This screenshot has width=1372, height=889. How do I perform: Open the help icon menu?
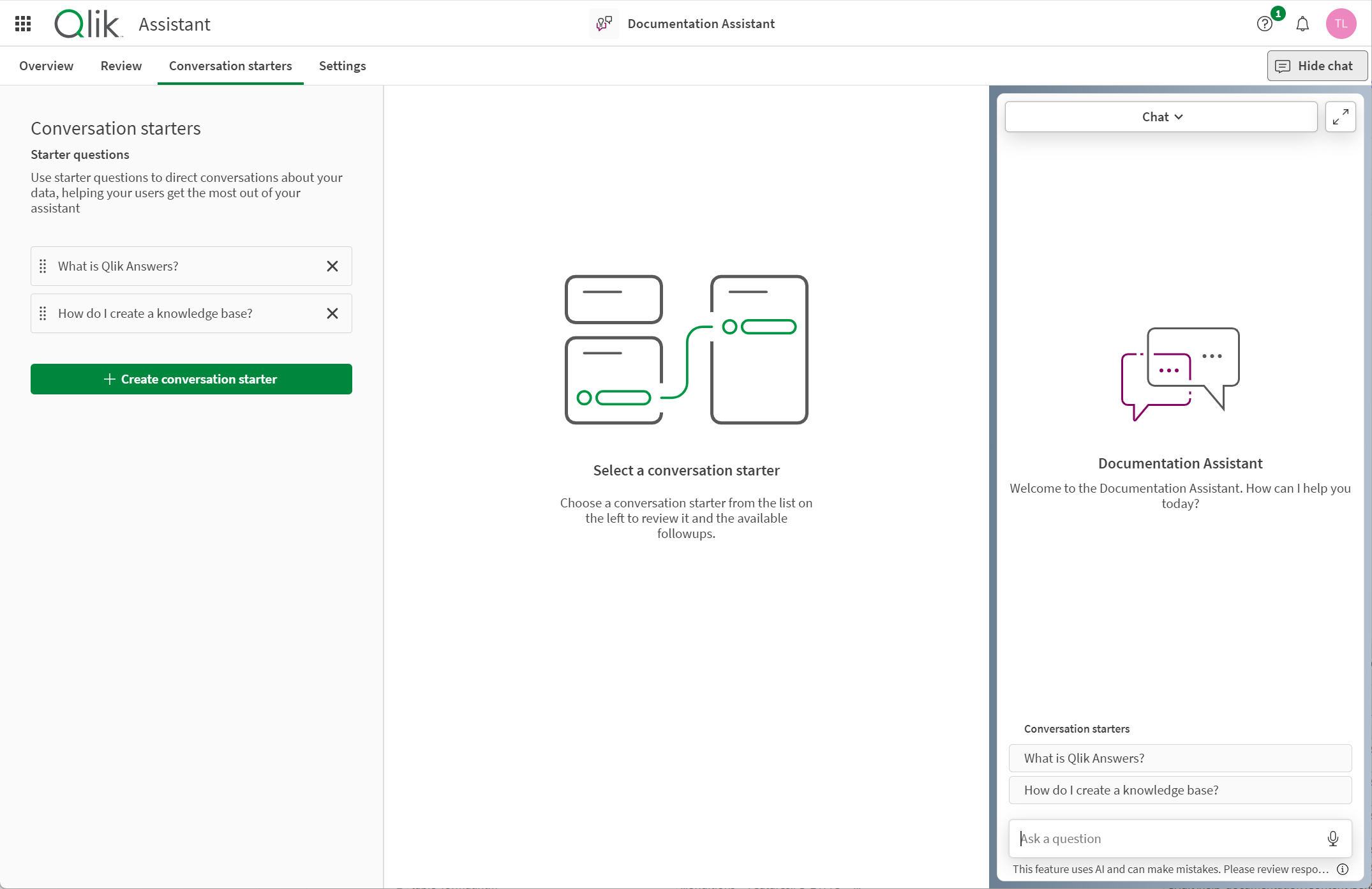(1265, 24)
